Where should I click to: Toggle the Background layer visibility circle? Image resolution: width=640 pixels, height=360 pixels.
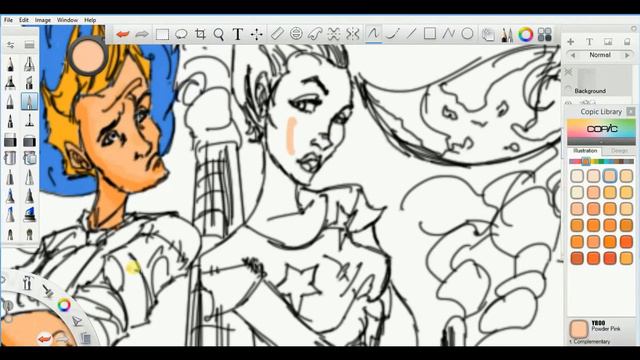pos(568,89)
